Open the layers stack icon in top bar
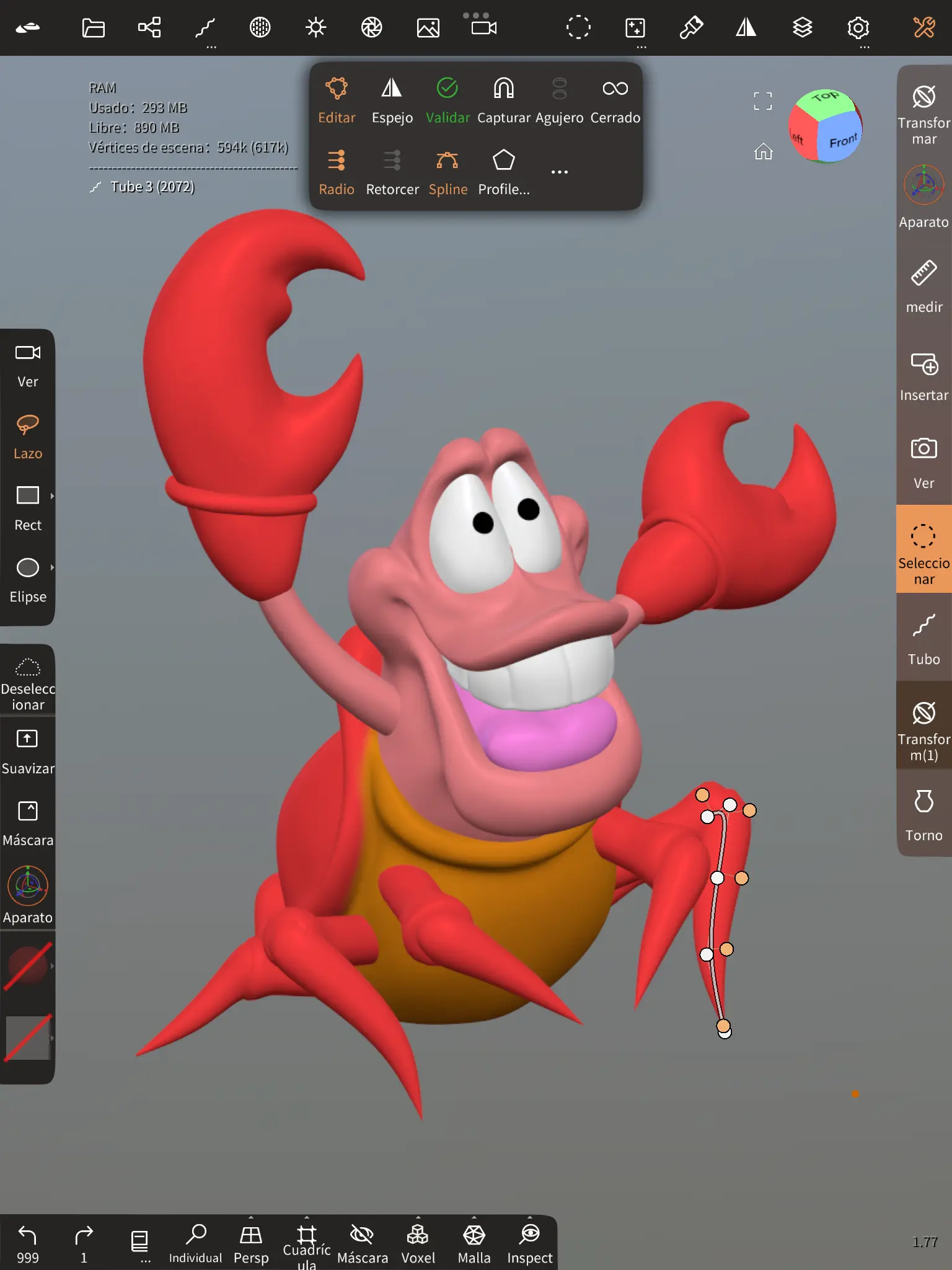The height and width of the screenshot is (1270, 952). 802,28
